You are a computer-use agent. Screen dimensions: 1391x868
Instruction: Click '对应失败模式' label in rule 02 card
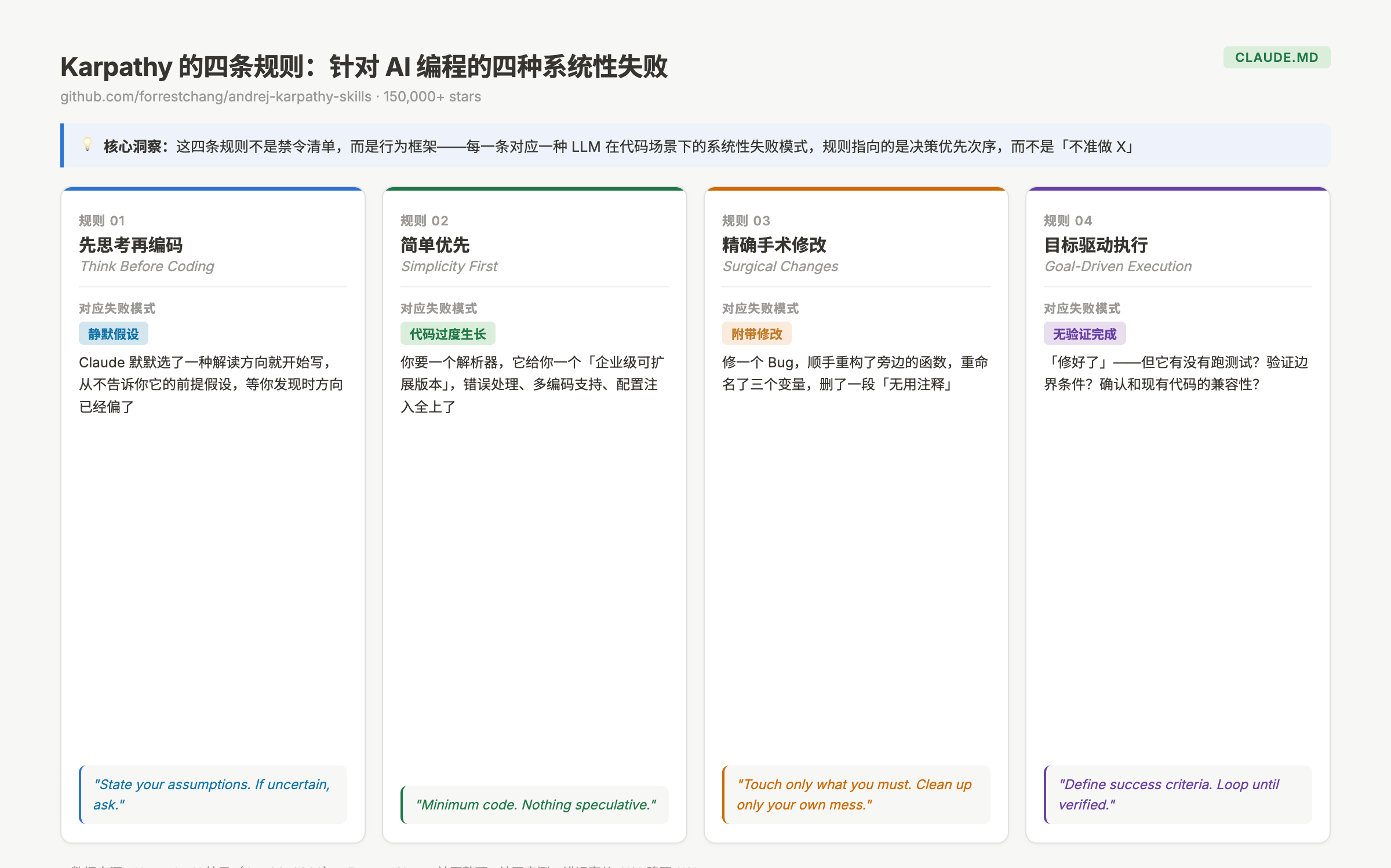tap(439, 308)
